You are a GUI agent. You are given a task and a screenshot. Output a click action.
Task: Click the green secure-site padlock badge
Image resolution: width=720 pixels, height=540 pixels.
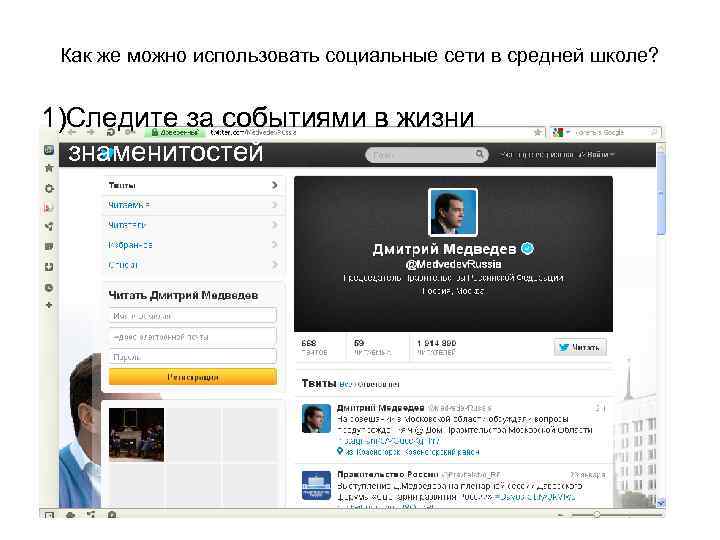coord(174,132)
